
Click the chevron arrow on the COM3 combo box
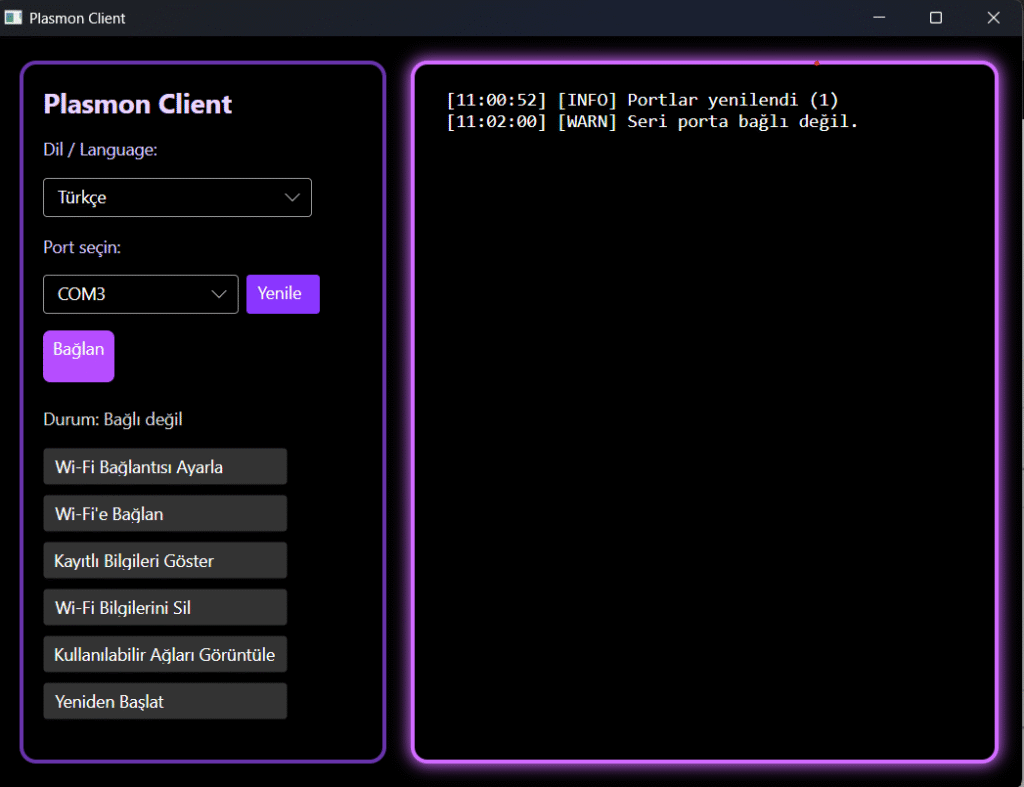click(220, 294)
